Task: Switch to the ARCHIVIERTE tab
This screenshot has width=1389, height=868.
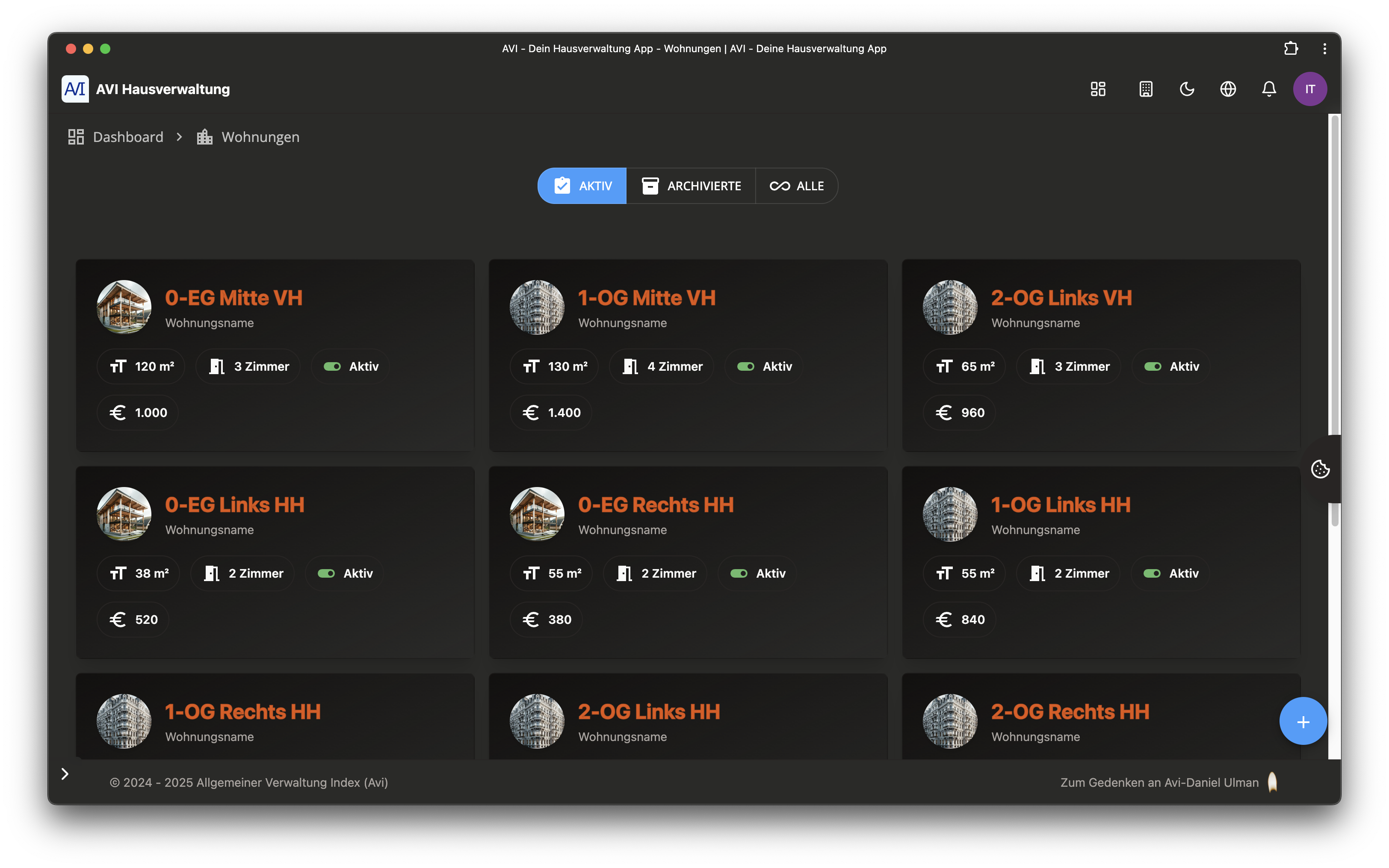Action: (691, 186)
